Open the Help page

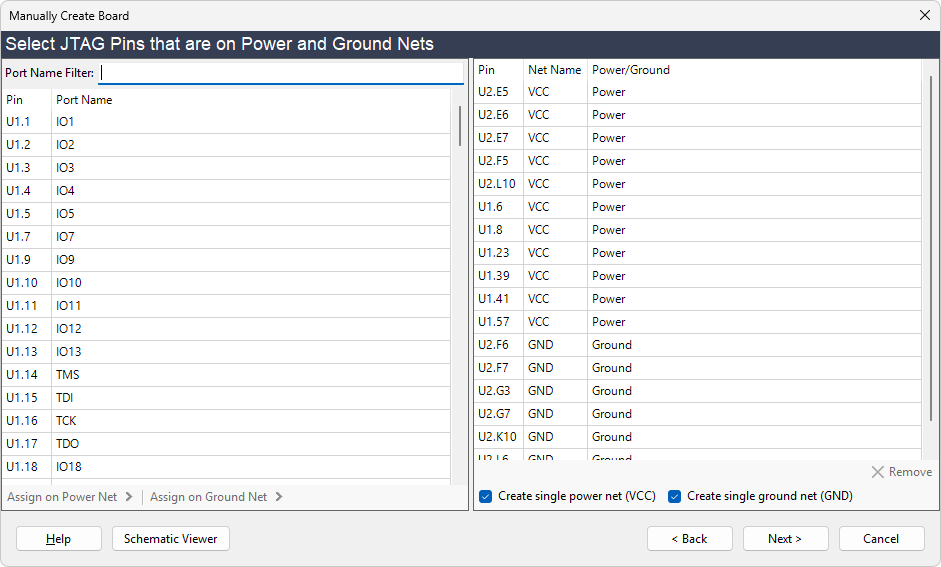coord(59,539)
